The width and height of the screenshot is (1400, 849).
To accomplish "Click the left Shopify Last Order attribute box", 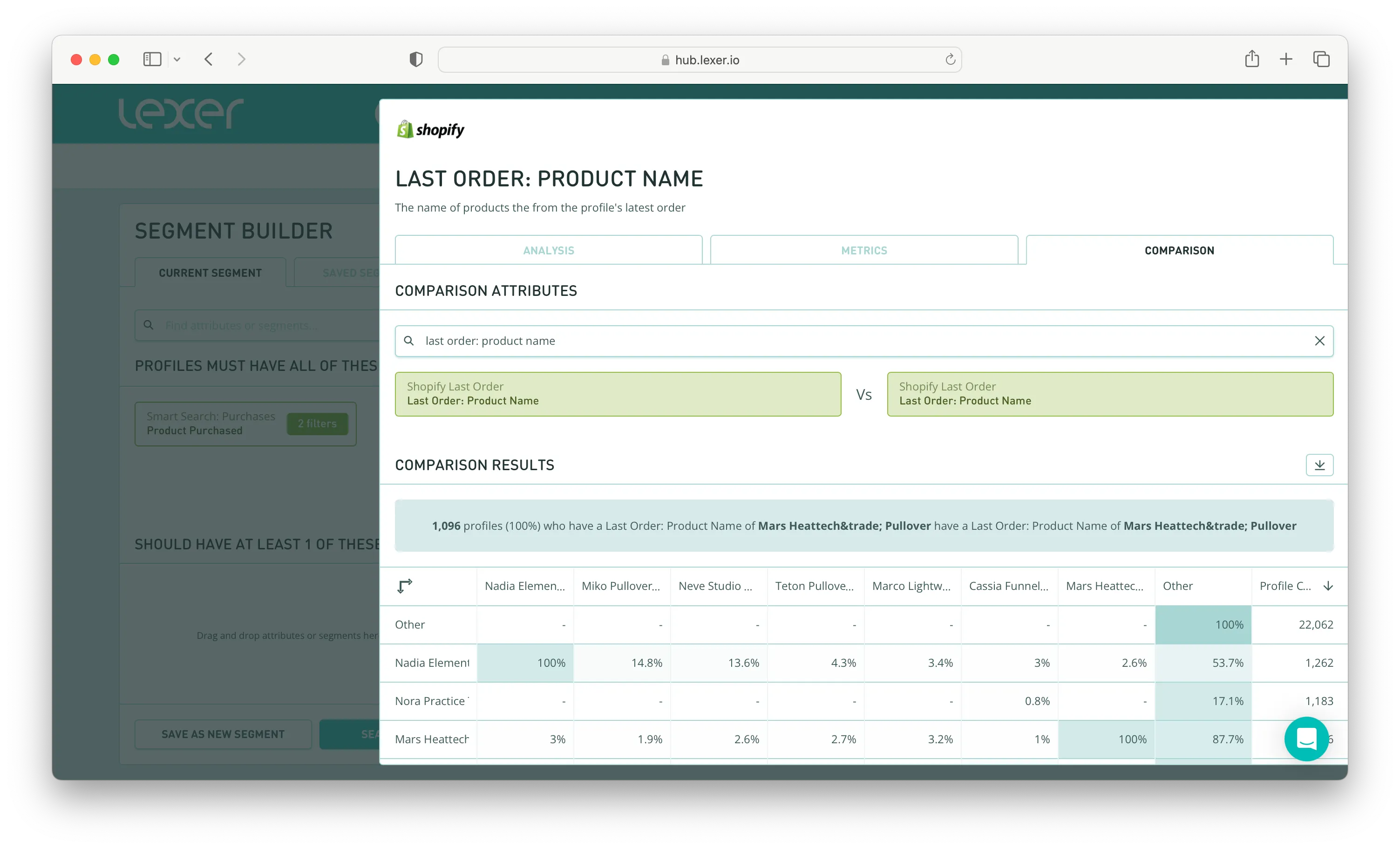I will [618, 393].
